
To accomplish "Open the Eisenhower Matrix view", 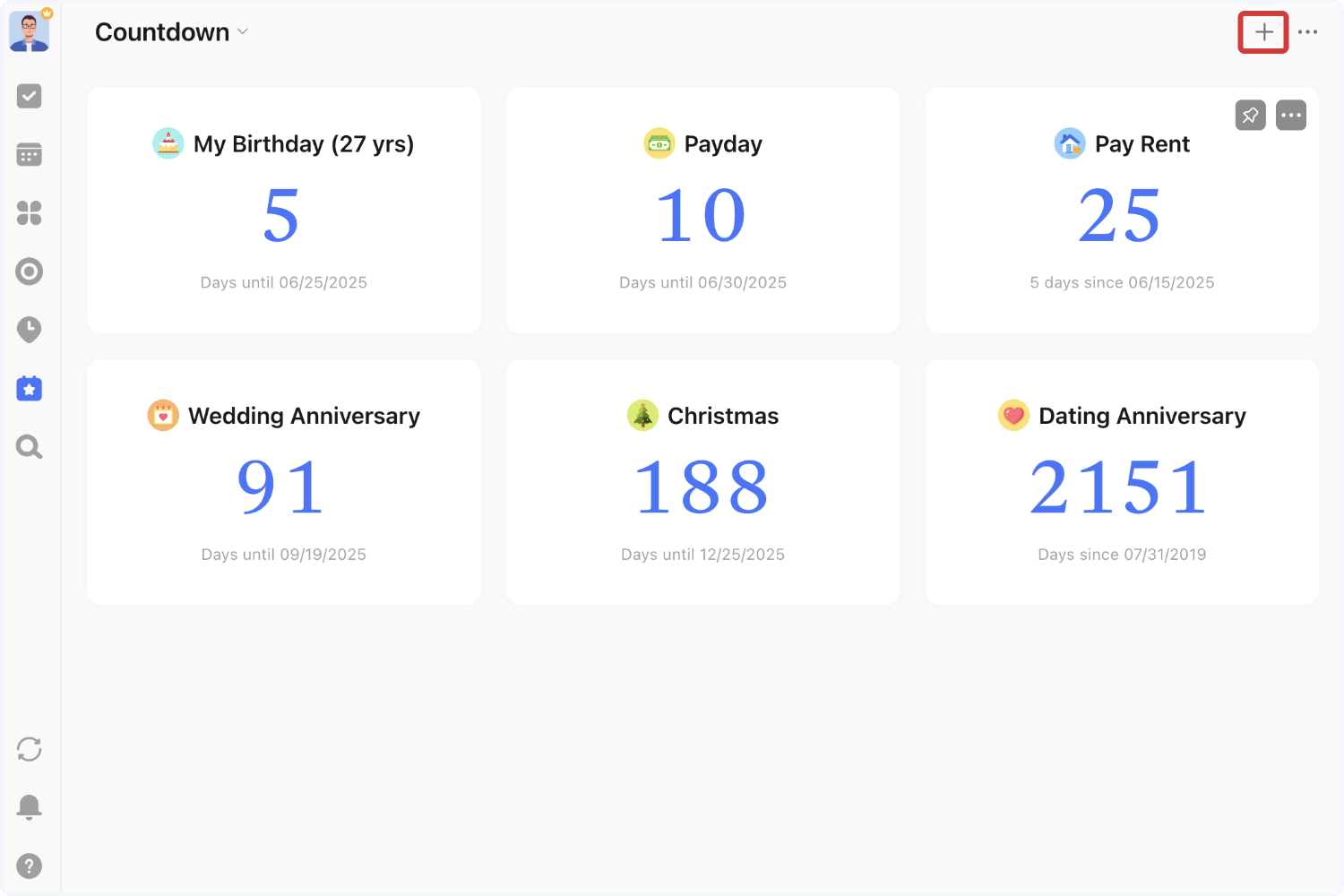I will pos(30,212).
